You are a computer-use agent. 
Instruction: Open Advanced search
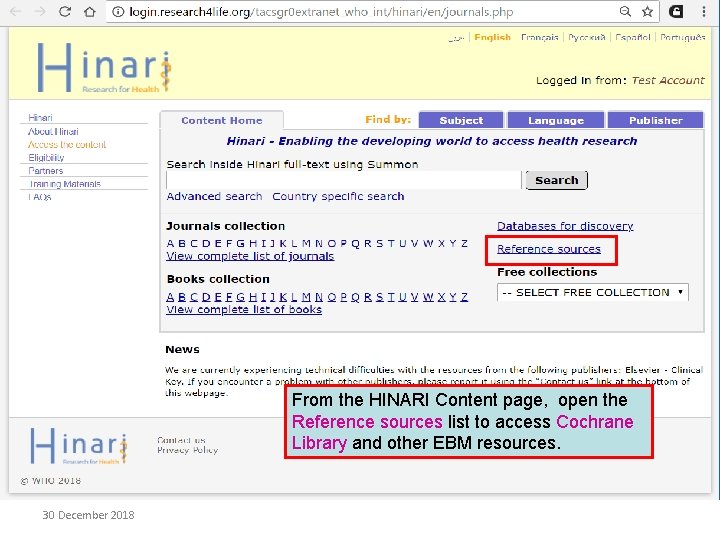point(214,197)
